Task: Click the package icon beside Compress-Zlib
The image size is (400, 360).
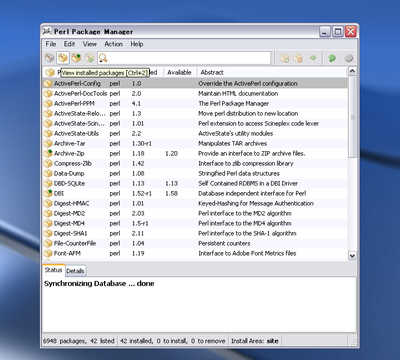Action: point(48,163)
